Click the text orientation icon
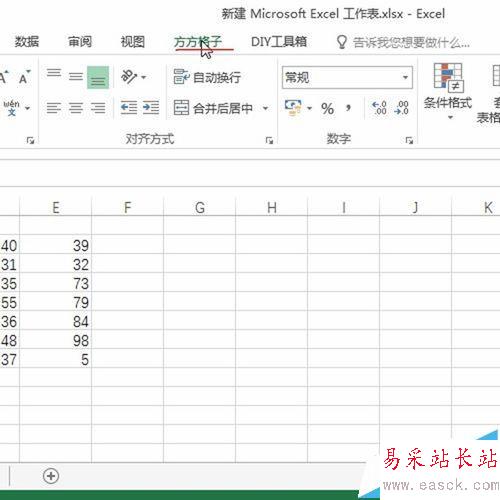500x500 pixels. coord(129,77)
